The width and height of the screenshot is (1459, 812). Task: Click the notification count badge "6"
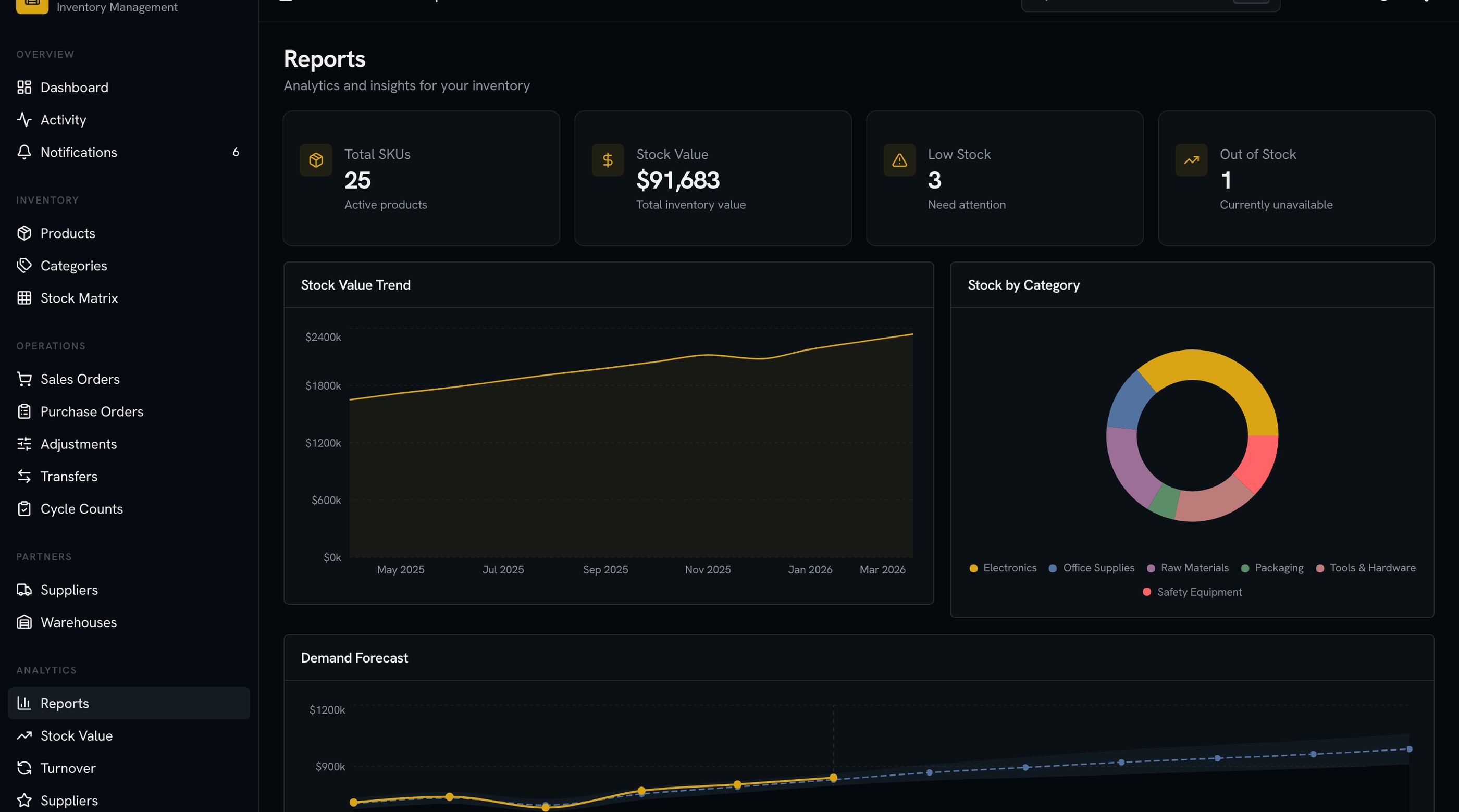(x=236, y=152)
